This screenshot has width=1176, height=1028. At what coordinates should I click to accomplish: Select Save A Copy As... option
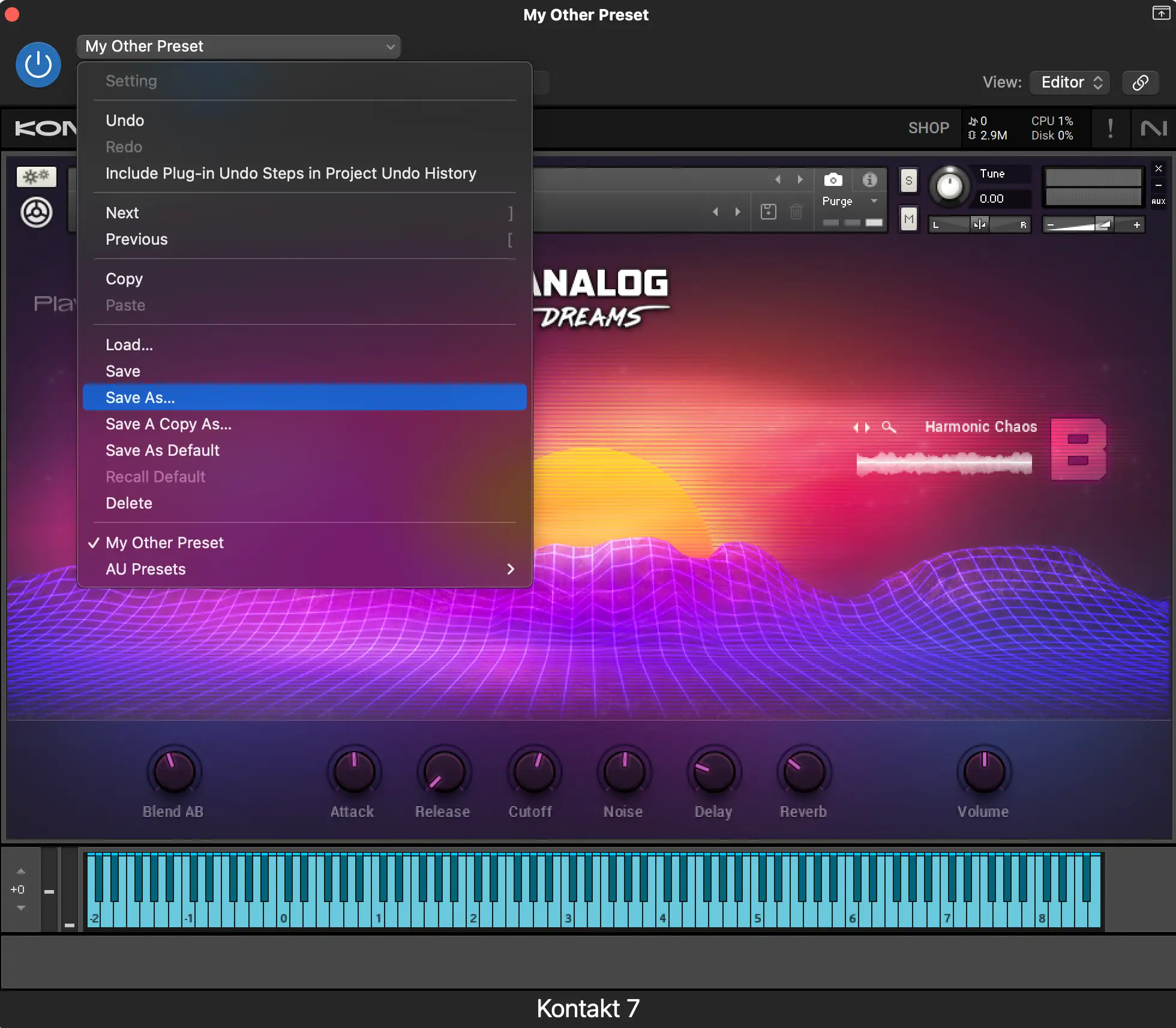pos(168,423)
